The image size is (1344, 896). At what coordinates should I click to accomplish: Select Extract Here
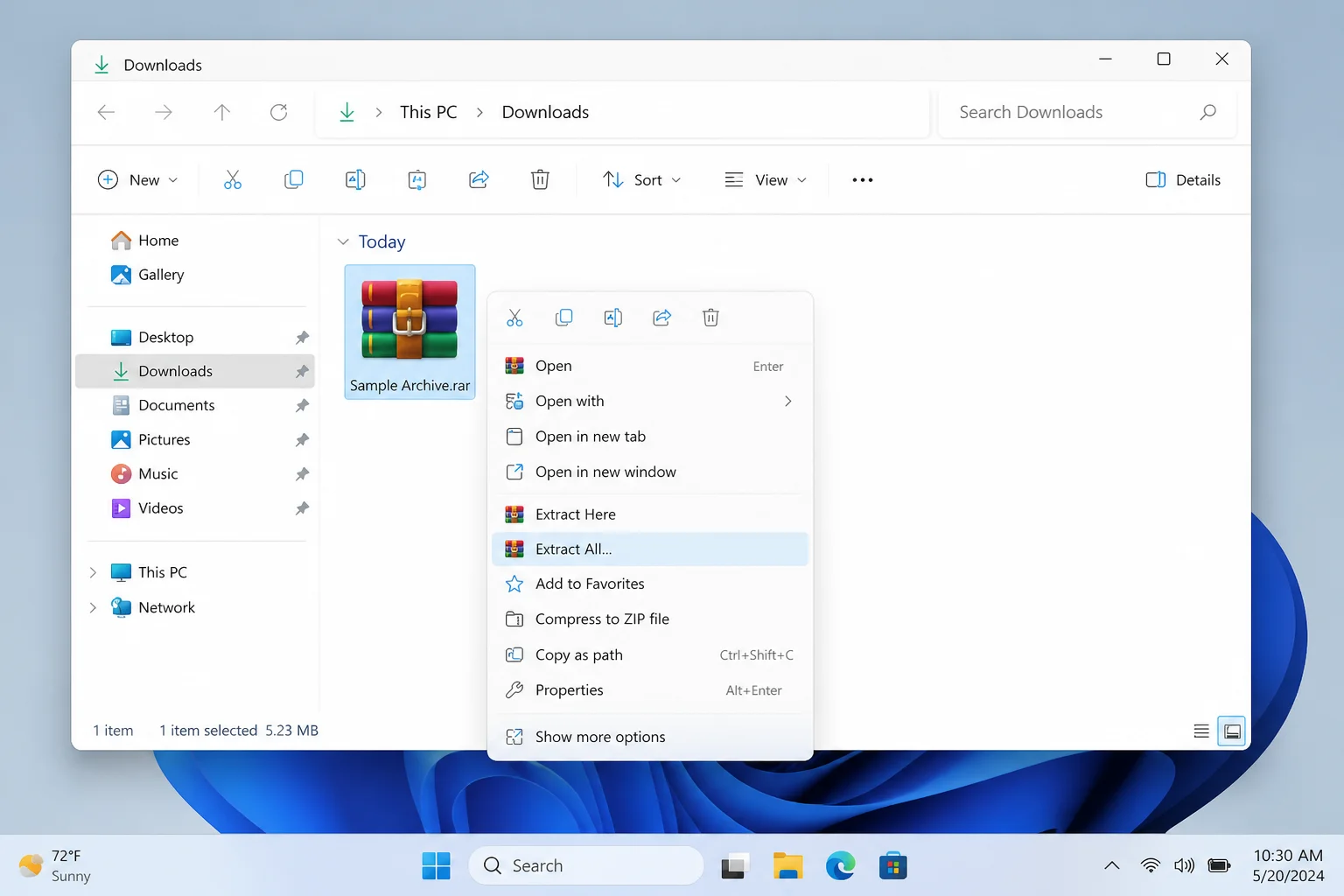click(650, 514)
